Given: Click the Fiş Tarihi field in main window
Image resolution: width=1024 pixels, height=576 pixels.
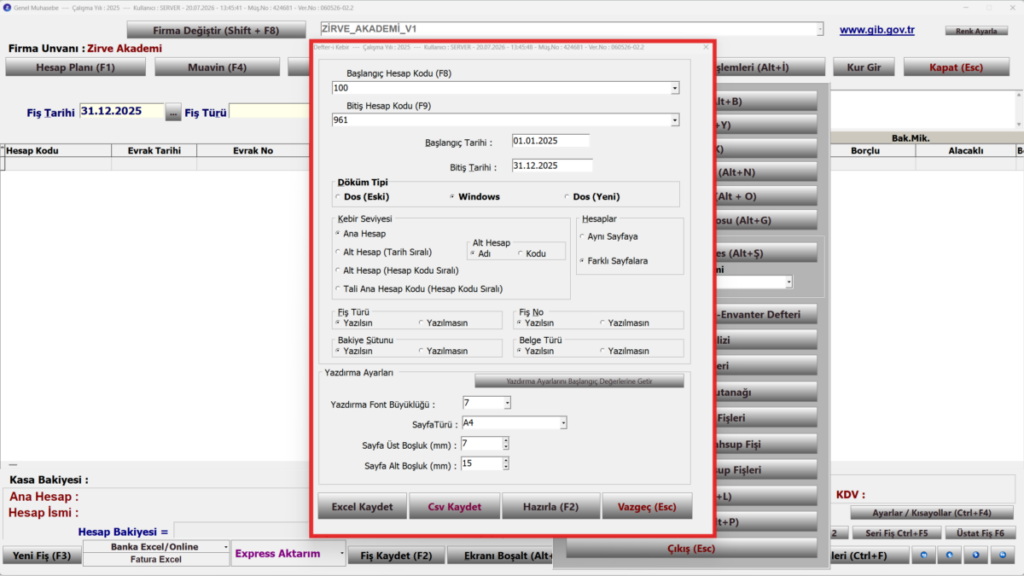Looking at the screenshot, I should tap(121, 112).
